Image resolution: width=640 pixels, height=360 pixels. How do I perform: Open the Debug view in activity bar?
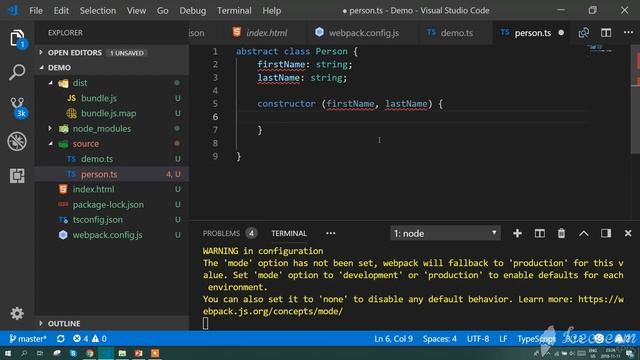point(17,142)
